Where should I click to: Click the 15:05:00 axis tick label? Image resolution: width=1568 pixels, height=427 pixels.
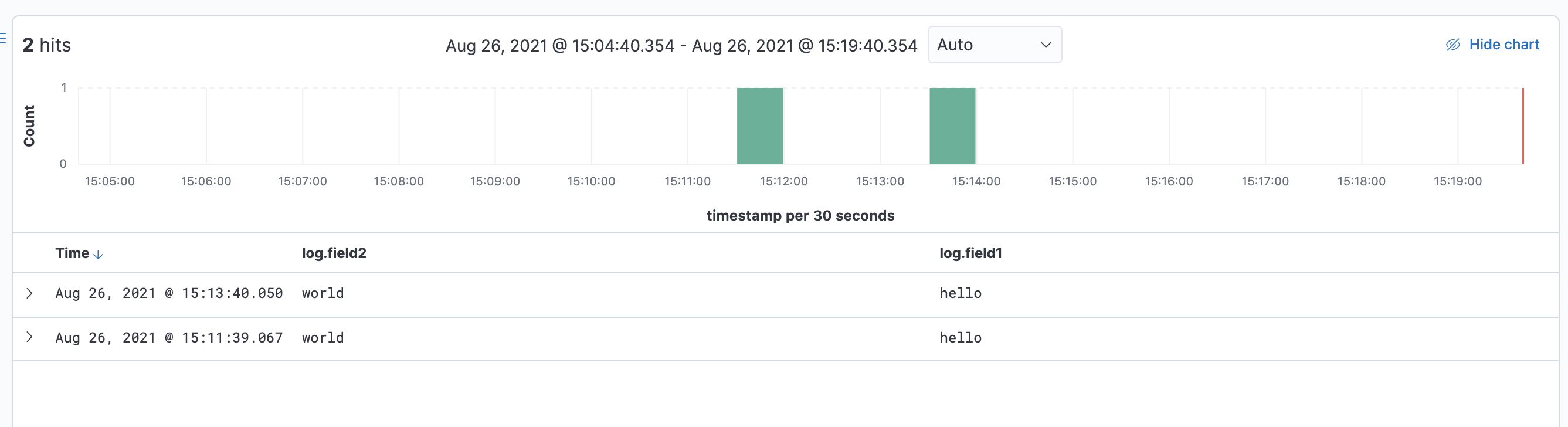pyautogui.click(x=110, y=181)
